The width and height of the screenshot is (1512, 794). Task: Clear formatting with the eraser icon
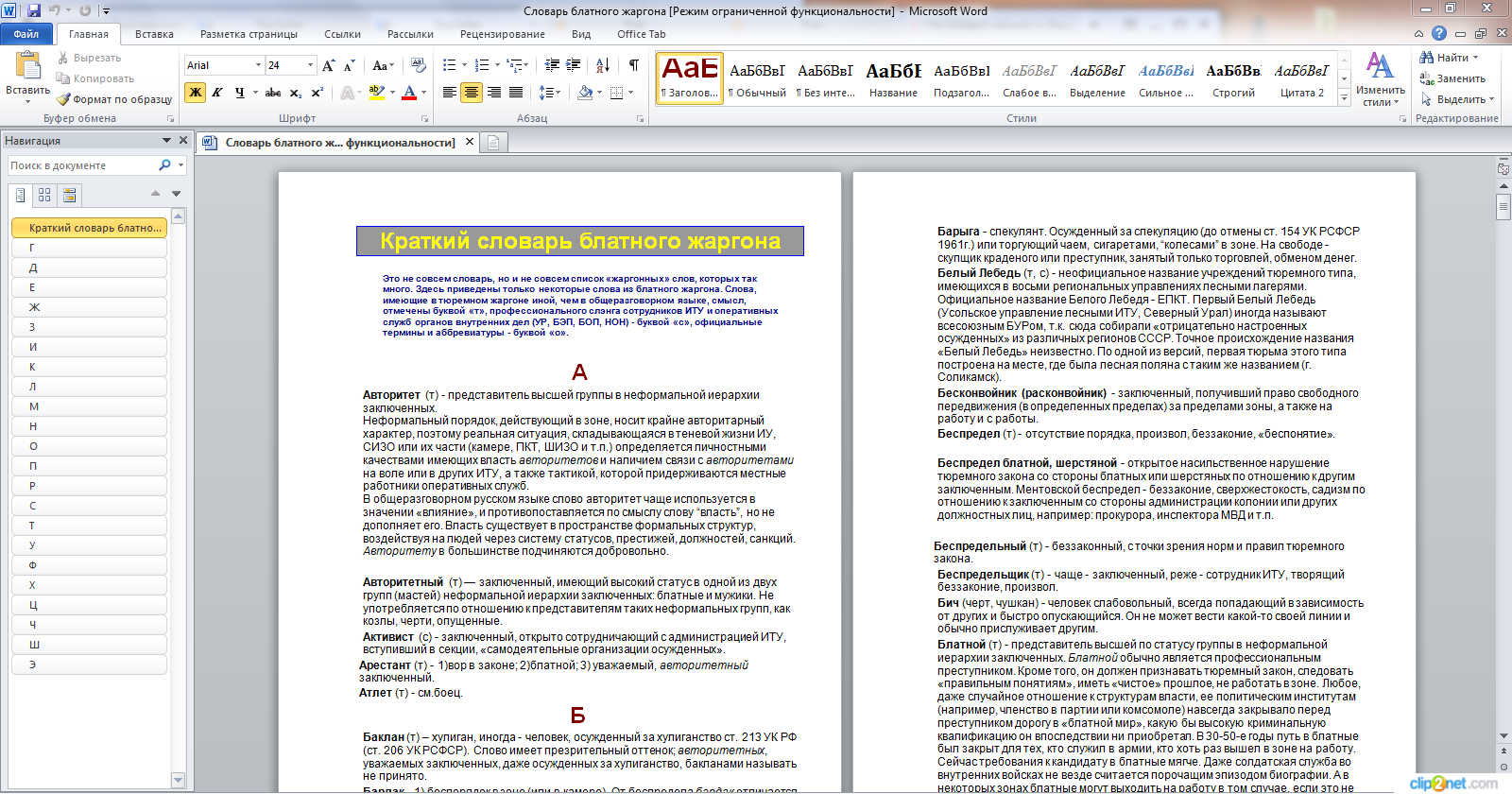pos(418,65)
